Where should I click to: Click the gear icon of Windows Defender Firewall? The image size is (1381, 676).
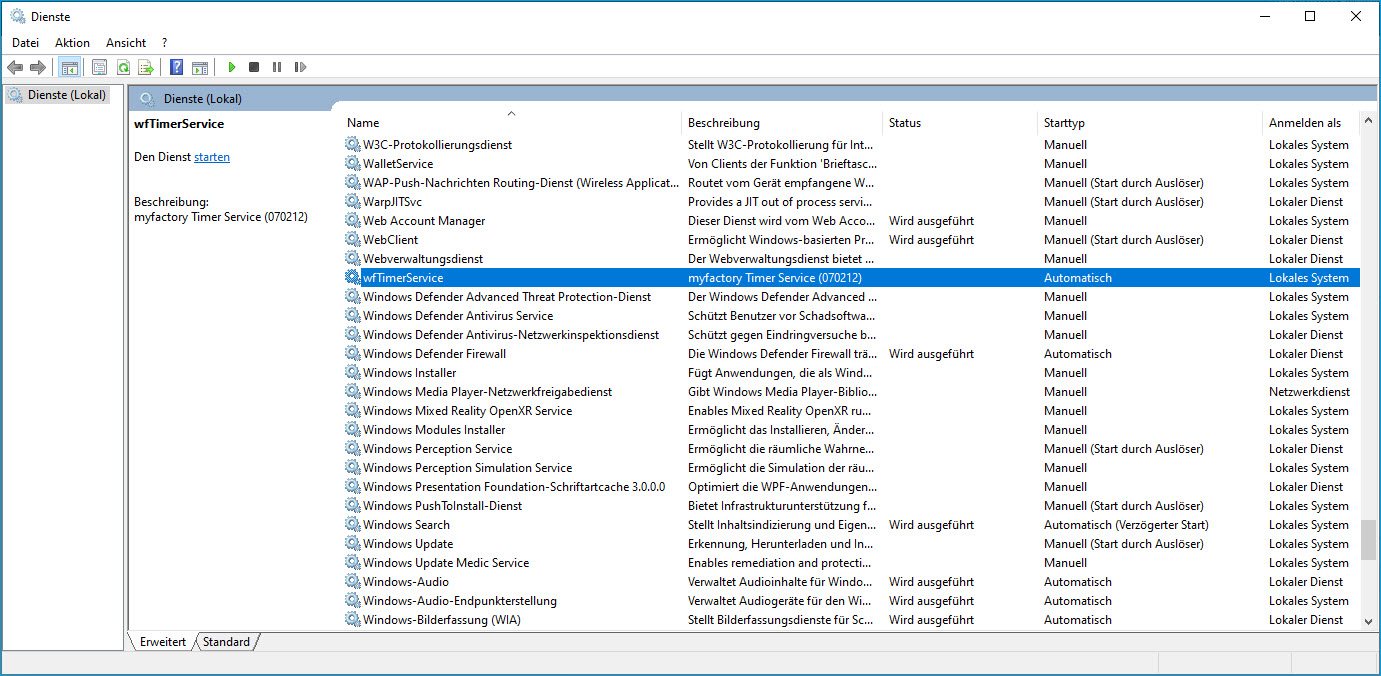353,354
